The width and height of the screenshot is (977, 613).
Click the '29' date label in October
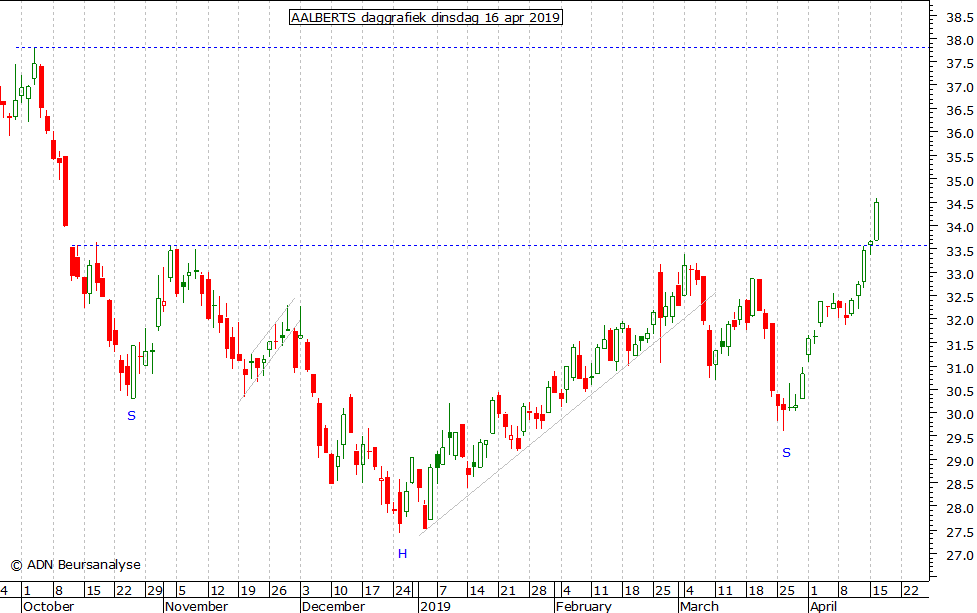click(155, 590)
